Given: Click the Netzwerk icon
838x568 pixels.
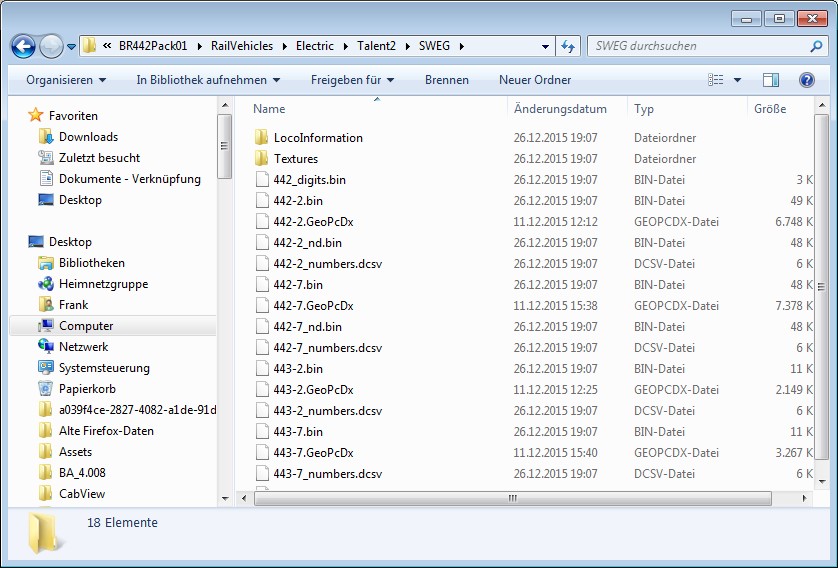Looking at the screenshot, I should point(46,347).
